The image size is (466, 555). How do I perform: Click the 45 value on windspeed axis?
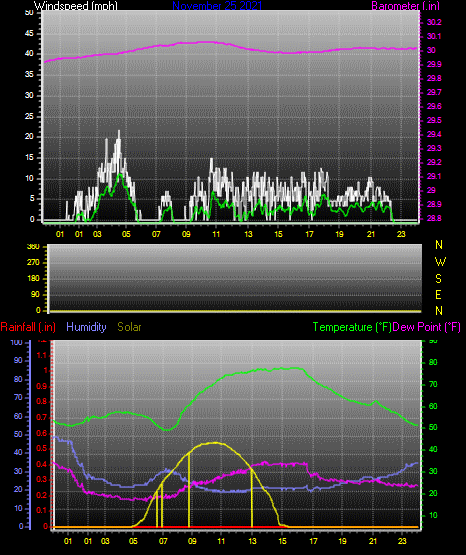click(x=30, y=34)
